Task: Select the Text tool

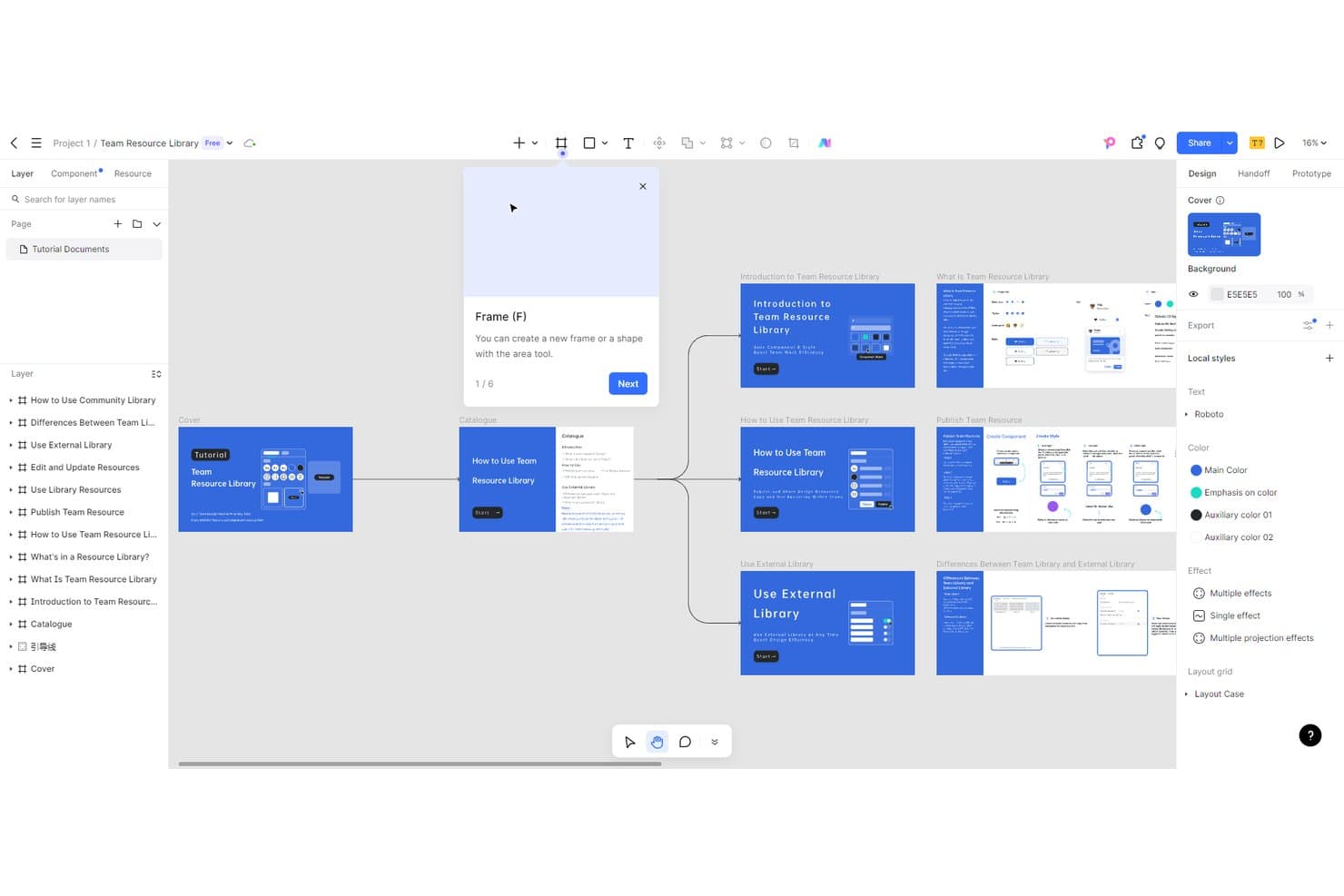Action: point(628,143)
